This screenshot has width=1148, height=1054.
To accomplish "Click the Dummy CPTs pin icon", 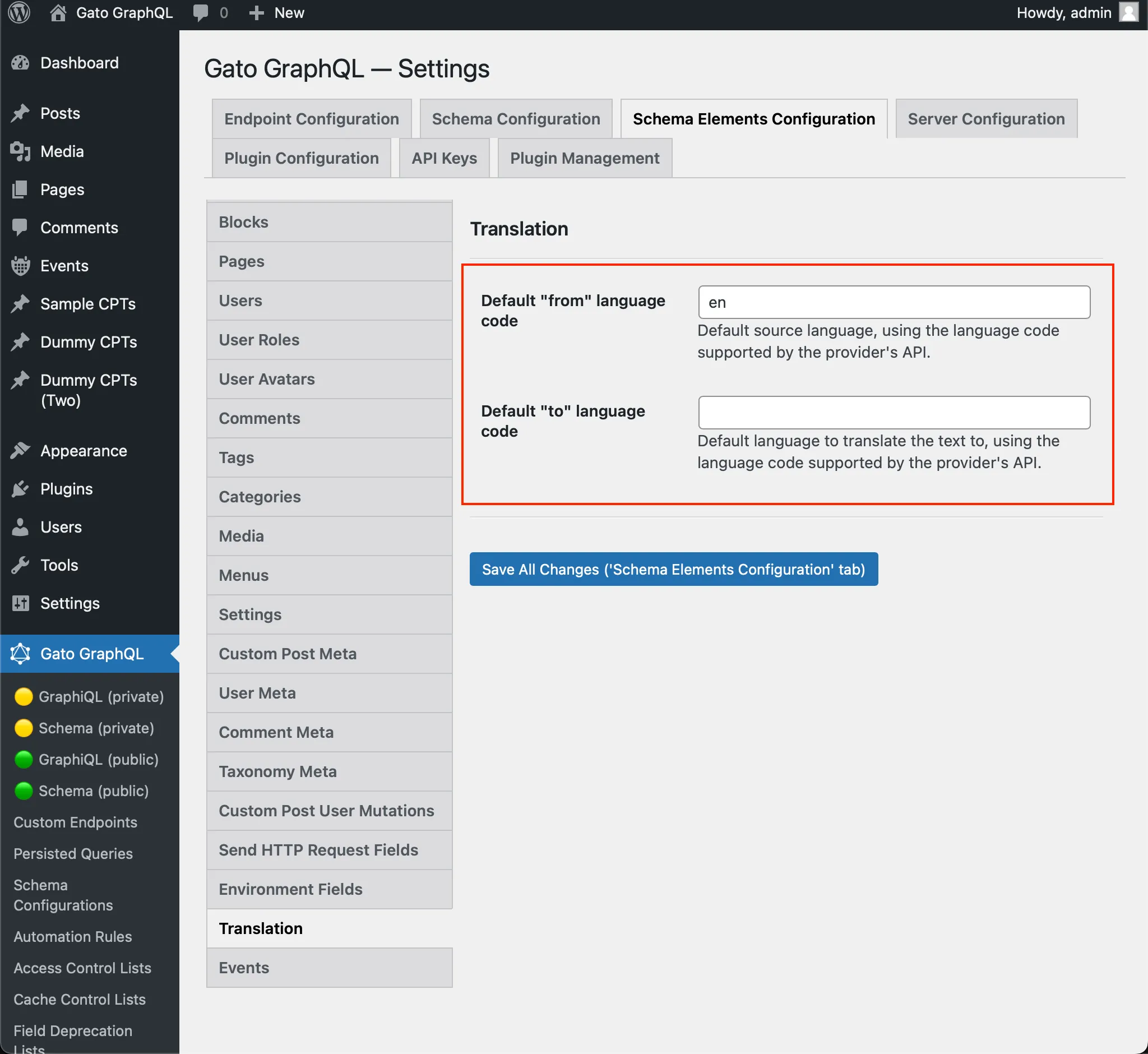I will point(21,341).
